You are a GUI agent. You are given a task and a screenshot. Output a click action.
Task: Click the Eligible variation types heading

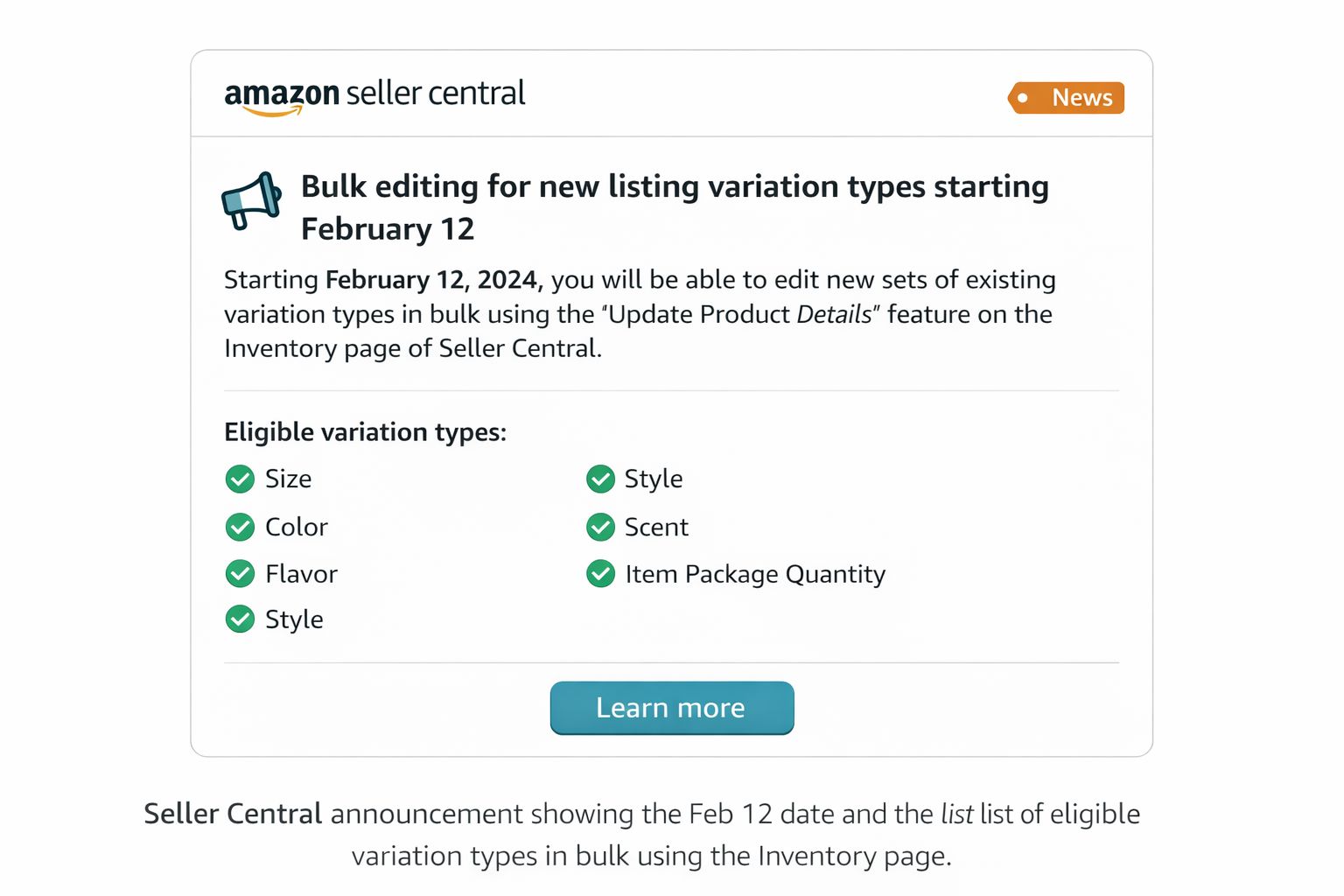click(x=365, y=432)
